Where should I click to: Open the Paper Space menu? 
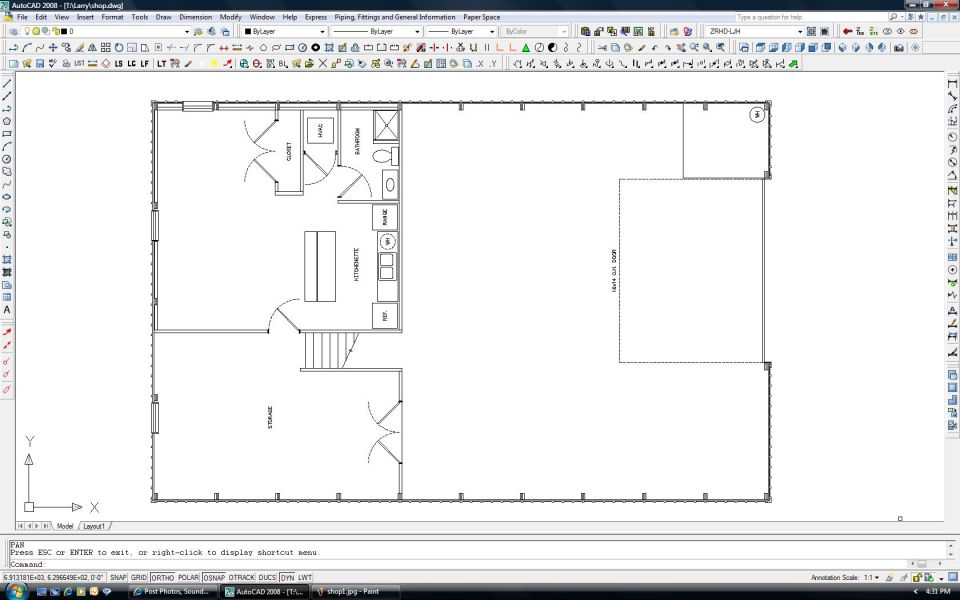tap(482, 17)
